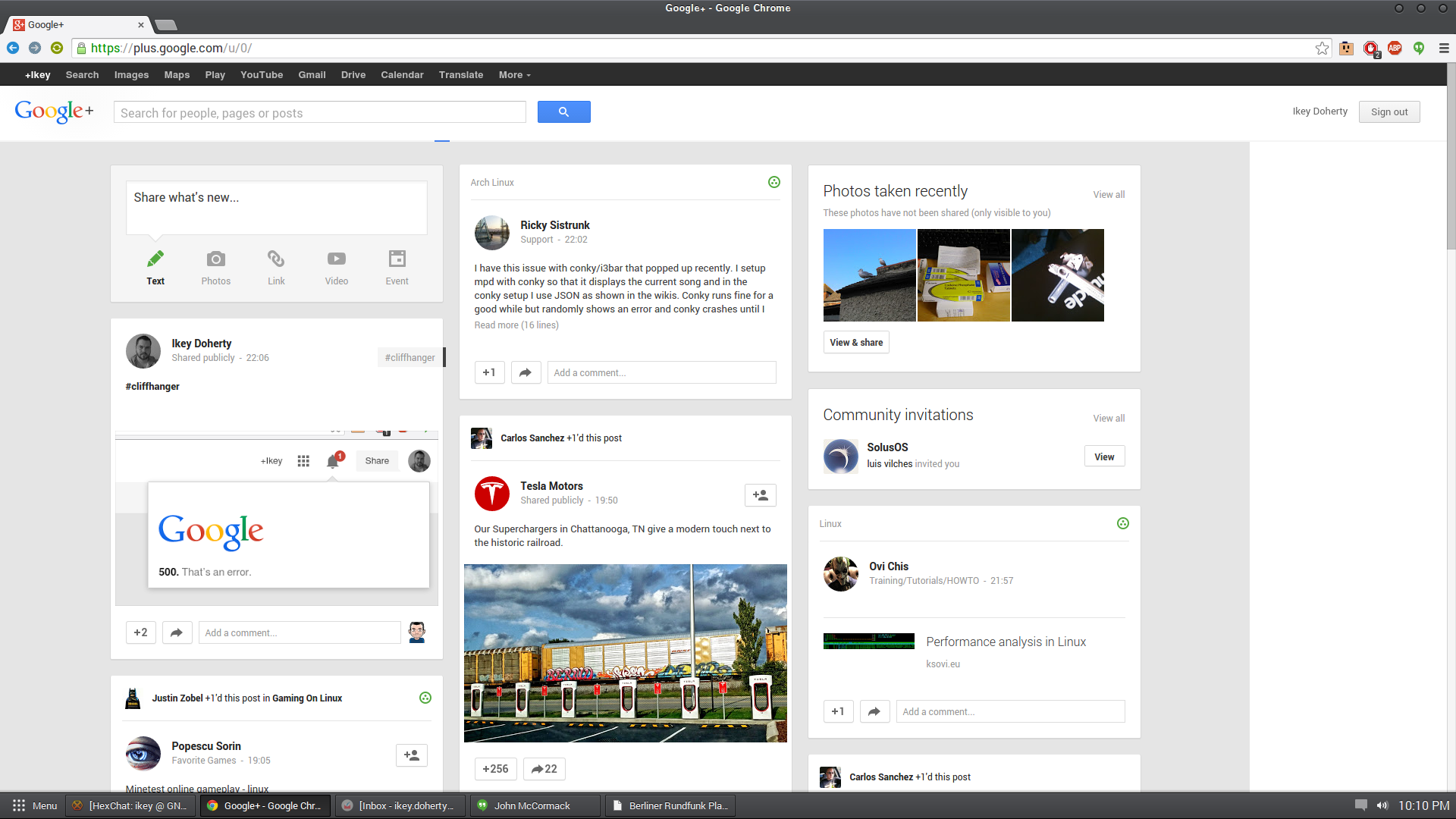Screen dimensions: 1456x819
Task: Open Arch Linux community icon on Ricky's post
Action: (x=774, y=182)
